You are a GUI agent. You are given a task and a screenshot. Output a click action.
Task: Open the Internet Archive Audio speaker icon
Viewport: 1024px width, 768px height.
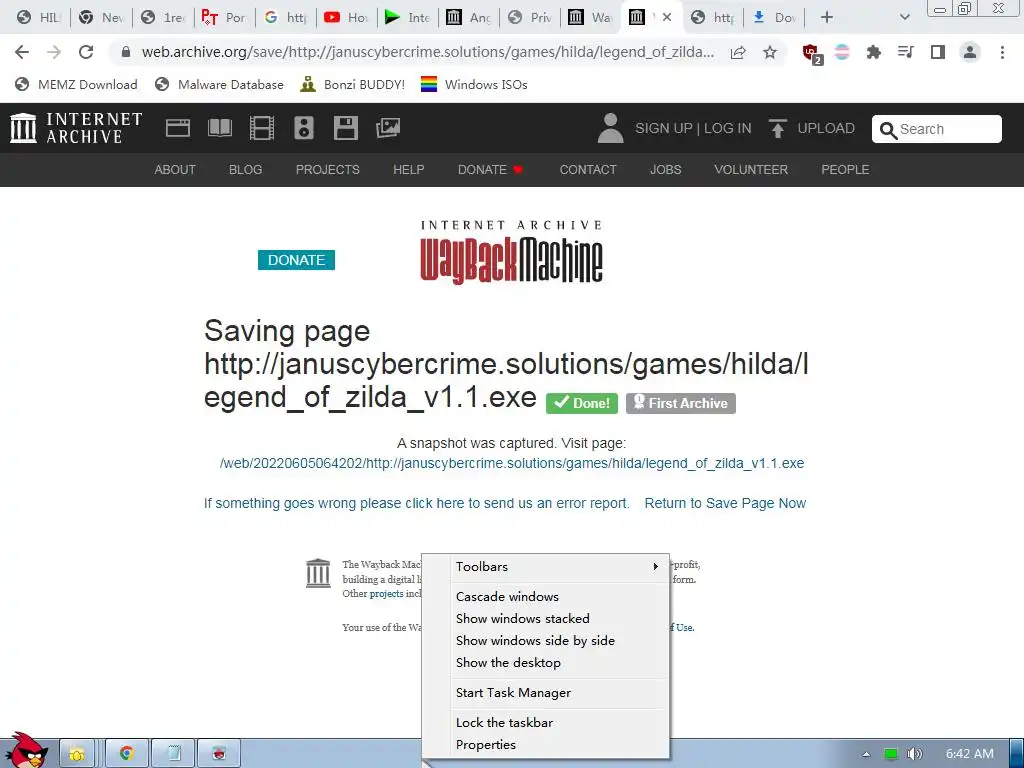(304, 128)
